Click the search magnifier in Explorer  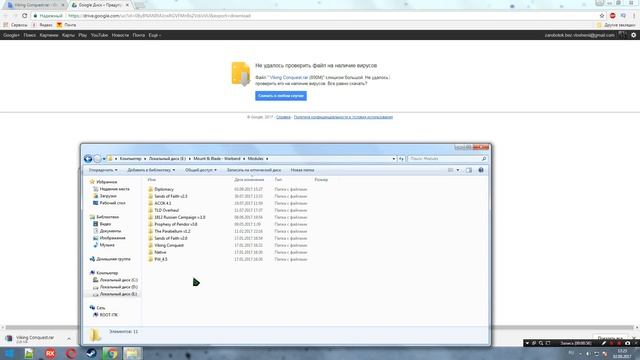(484, 159)
